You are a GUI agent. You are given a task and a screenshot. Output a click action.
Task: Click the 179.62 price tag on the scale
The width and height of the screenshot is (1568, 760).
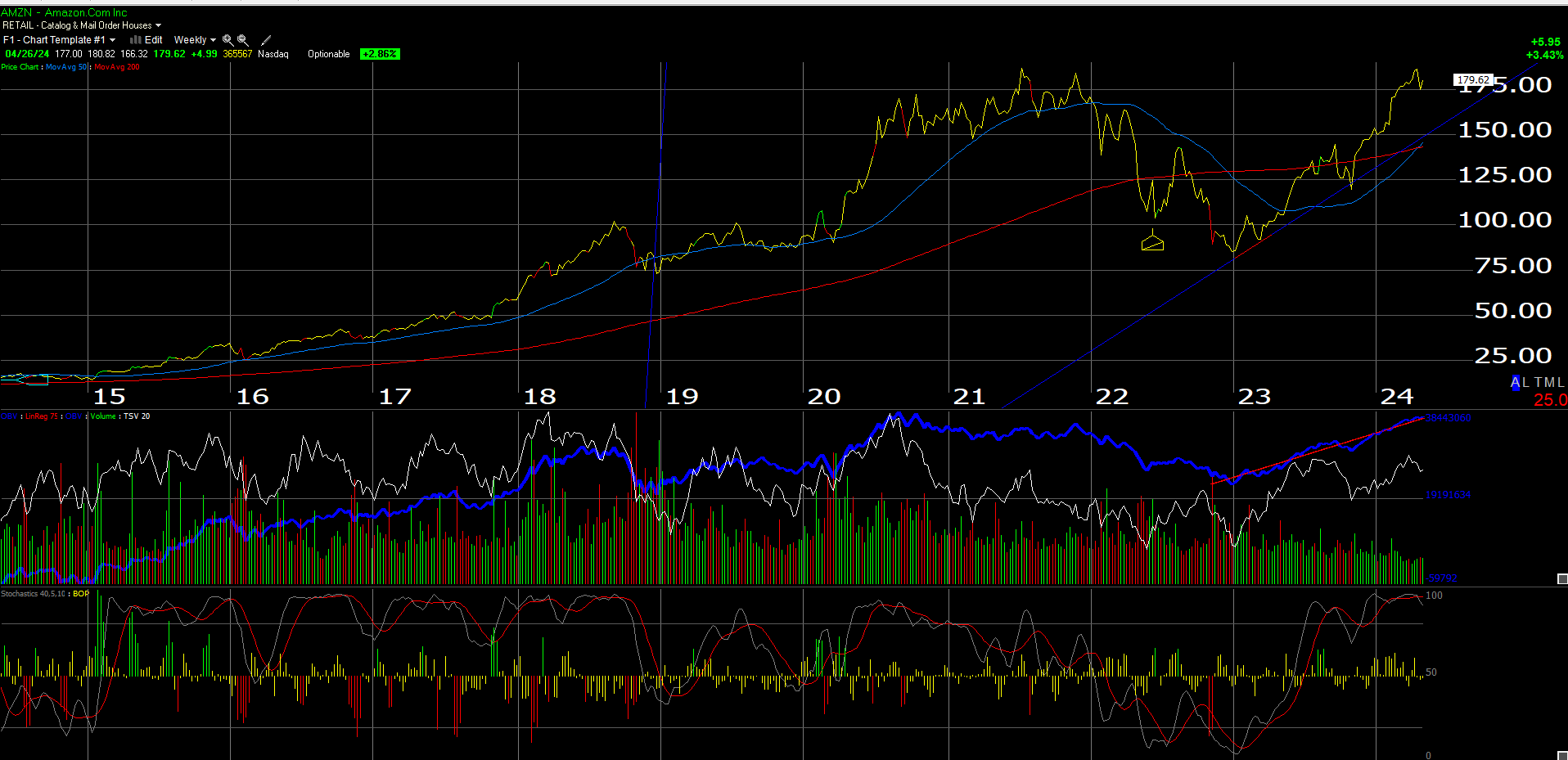[1473, 80]
